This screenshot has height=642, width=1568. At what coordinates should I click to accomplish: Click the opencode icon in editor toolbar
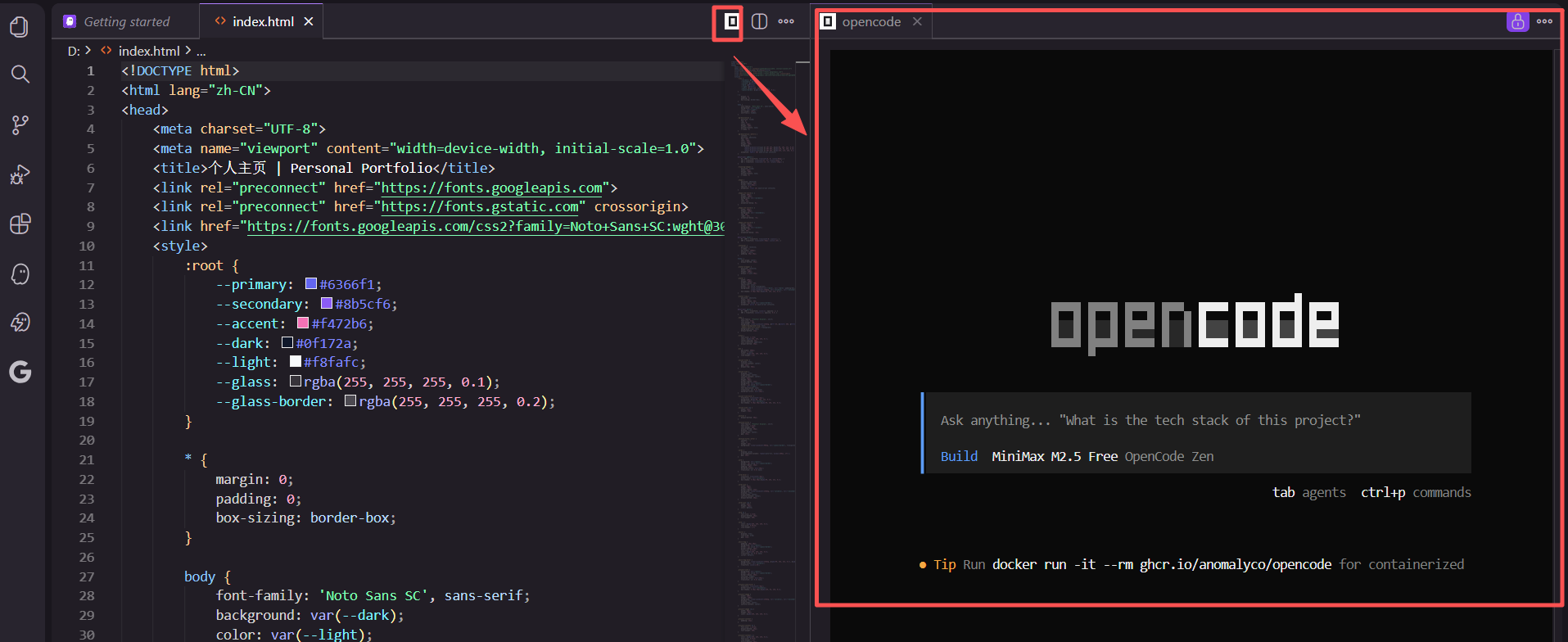[x=732, y=22]
